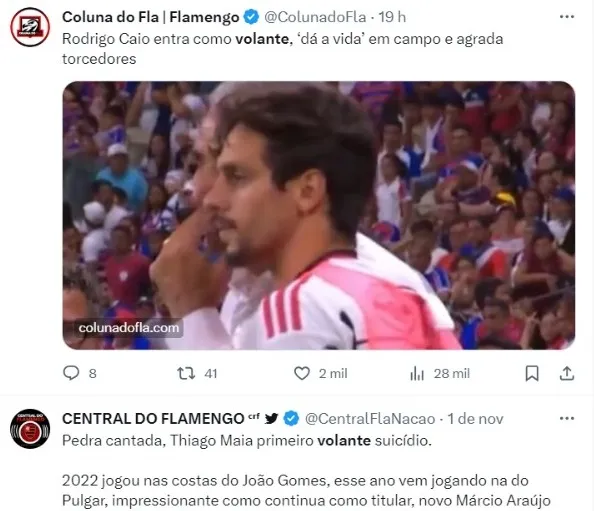Open Central do Flamengo profile avatar
Screen dimensions: 594x511
[30, 429]
